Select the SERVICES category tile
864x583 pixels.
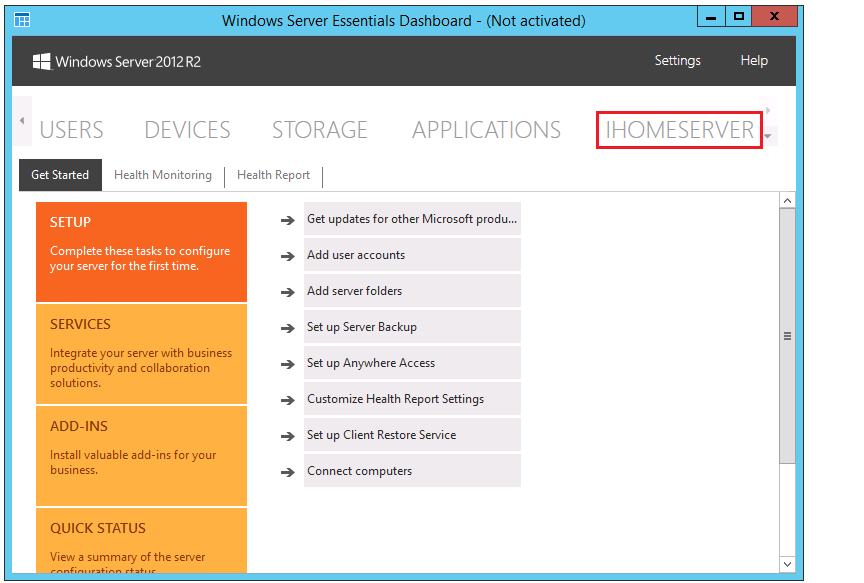tap(142, 354)
